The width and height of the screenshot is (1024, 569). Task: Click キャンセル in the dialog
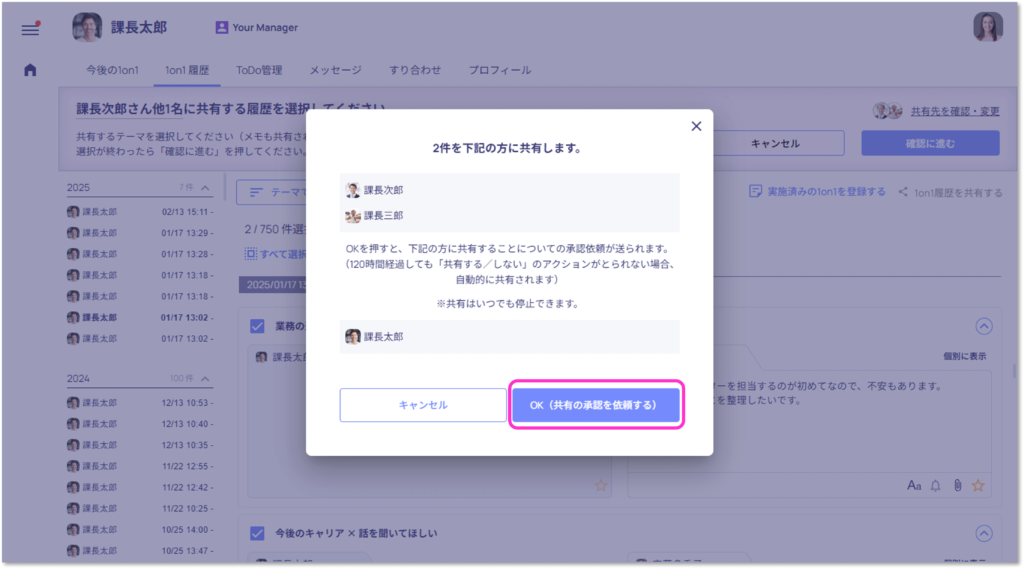(x=423, y=405)
